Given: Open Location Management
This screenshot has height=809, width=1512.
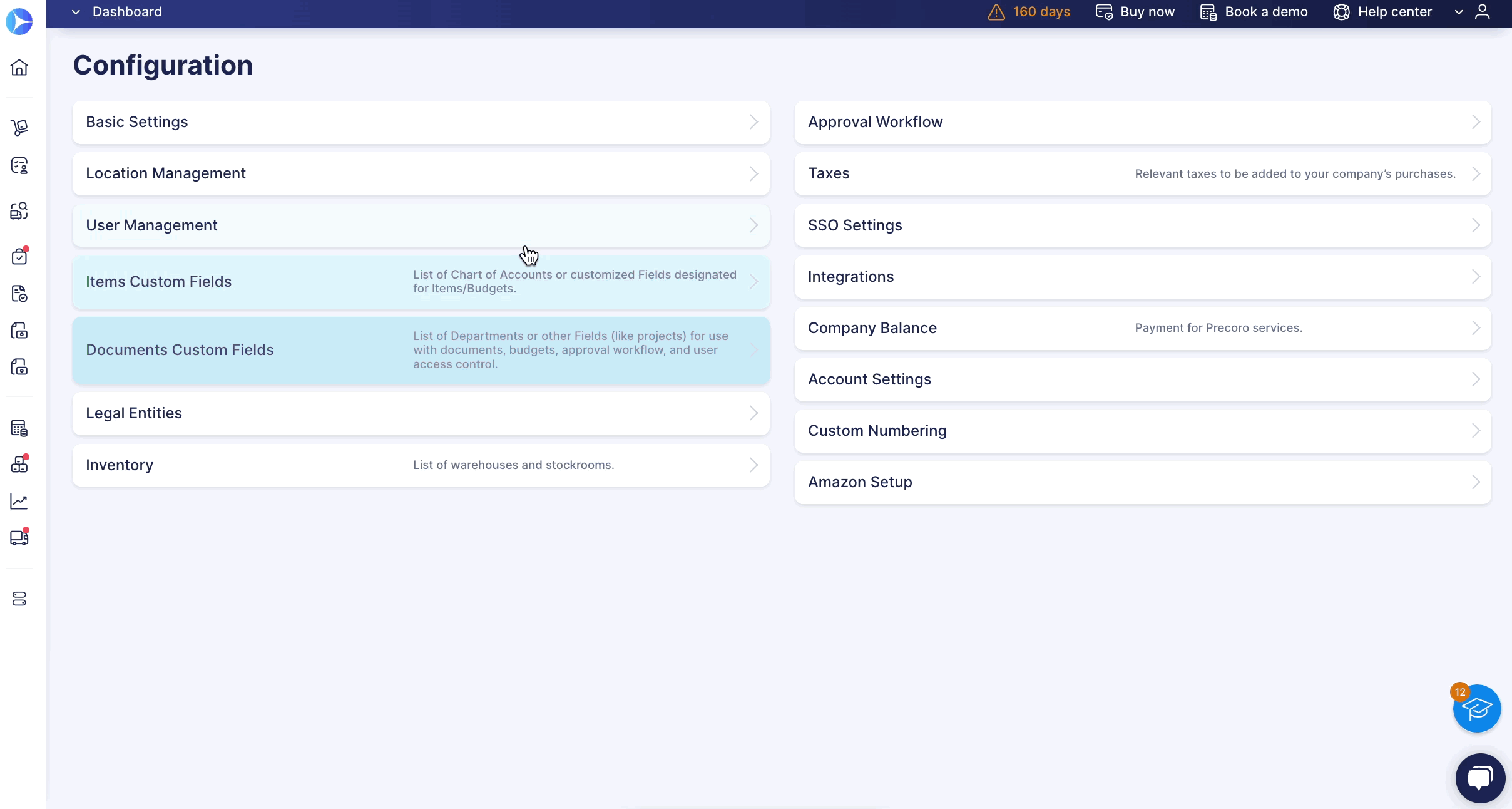Looking at the screenshot, I should click(x=421, y=173).
